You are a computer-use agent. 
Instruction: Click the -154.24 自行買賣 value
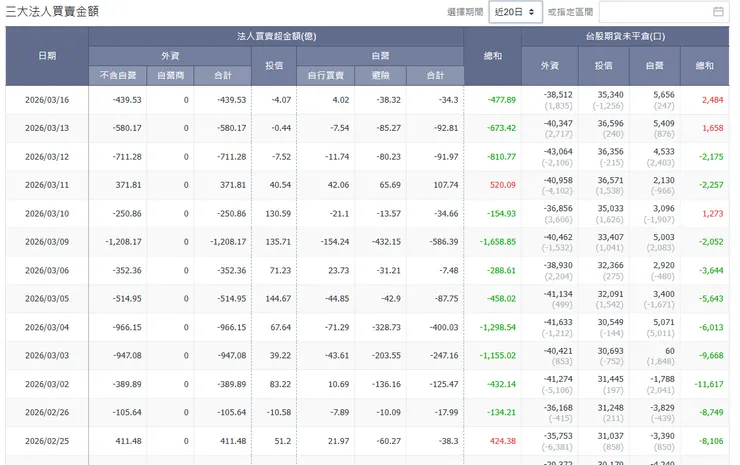pyautogui.click(x=335, y=242)
